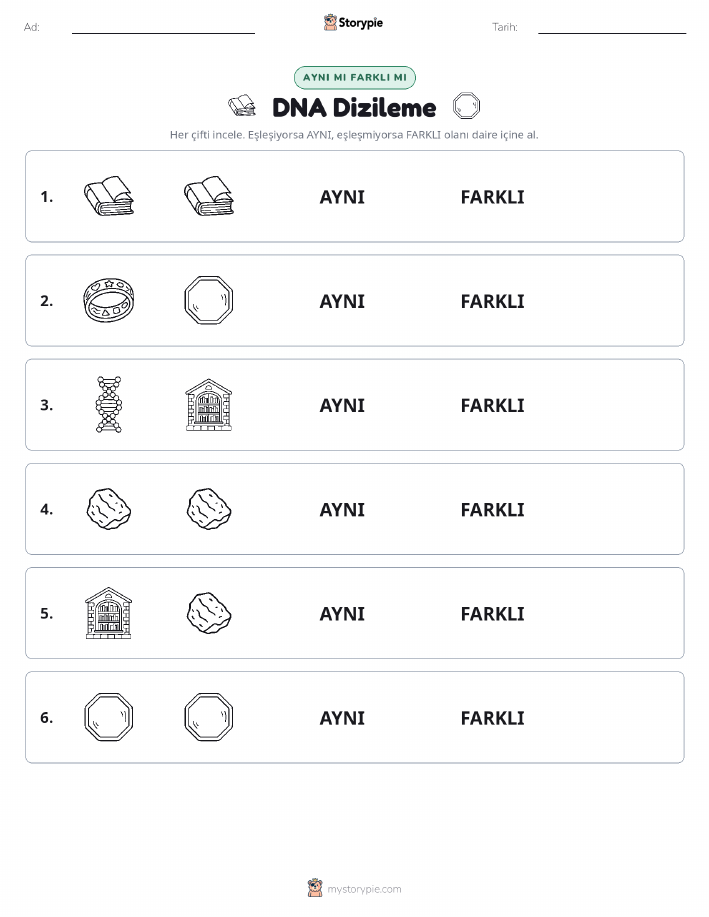Select the second octagon icon in row 6

209,717
